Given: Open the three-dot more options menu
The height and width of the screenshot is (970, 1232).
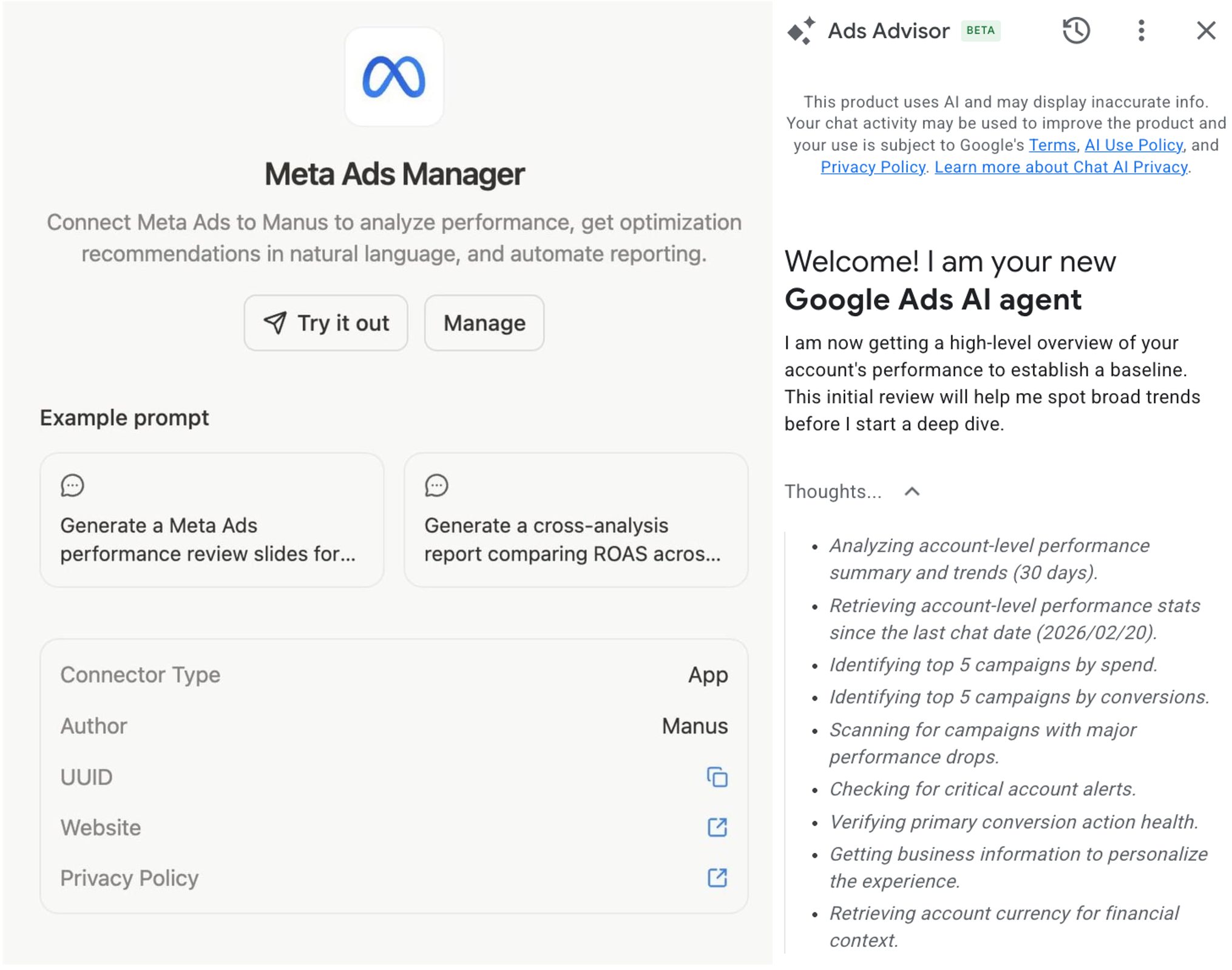Looking at the screenshot, I should [x=1141, y=30].
